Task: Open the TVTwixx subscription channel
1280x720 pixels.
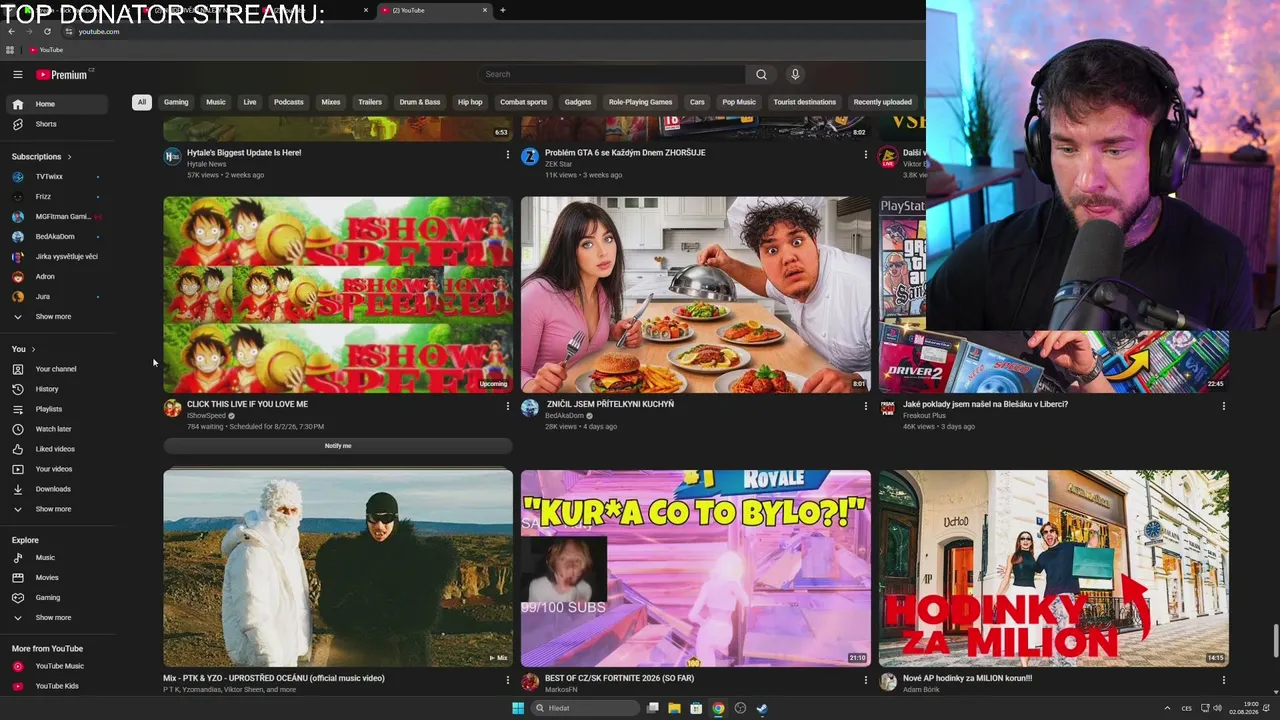Action: tap(57, 177)
